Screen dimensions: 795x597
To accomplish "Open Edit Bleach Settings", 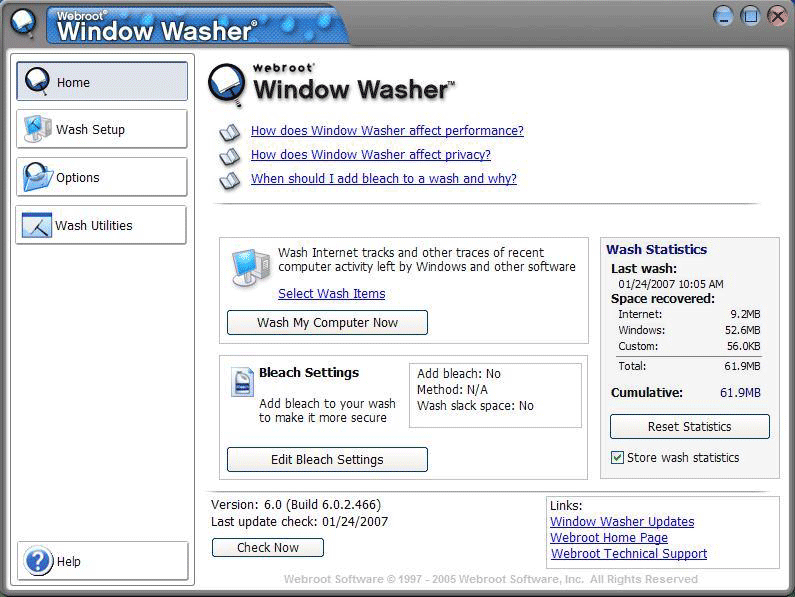I will [328, 460].
